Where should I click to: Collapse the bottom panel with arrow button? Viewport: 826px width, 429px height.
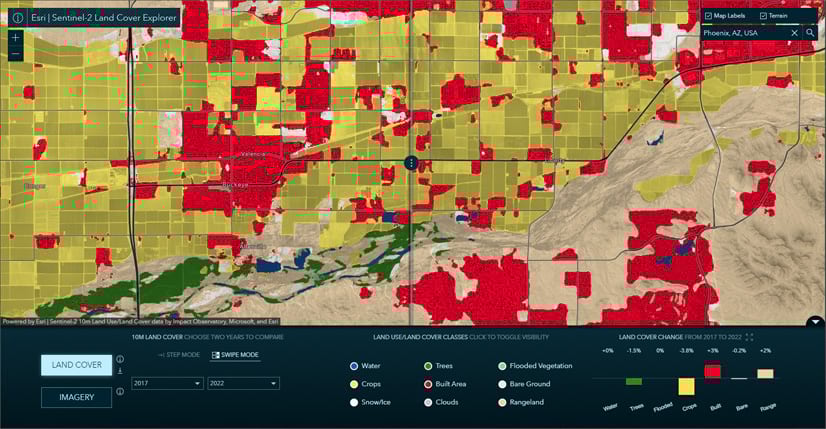815,321
